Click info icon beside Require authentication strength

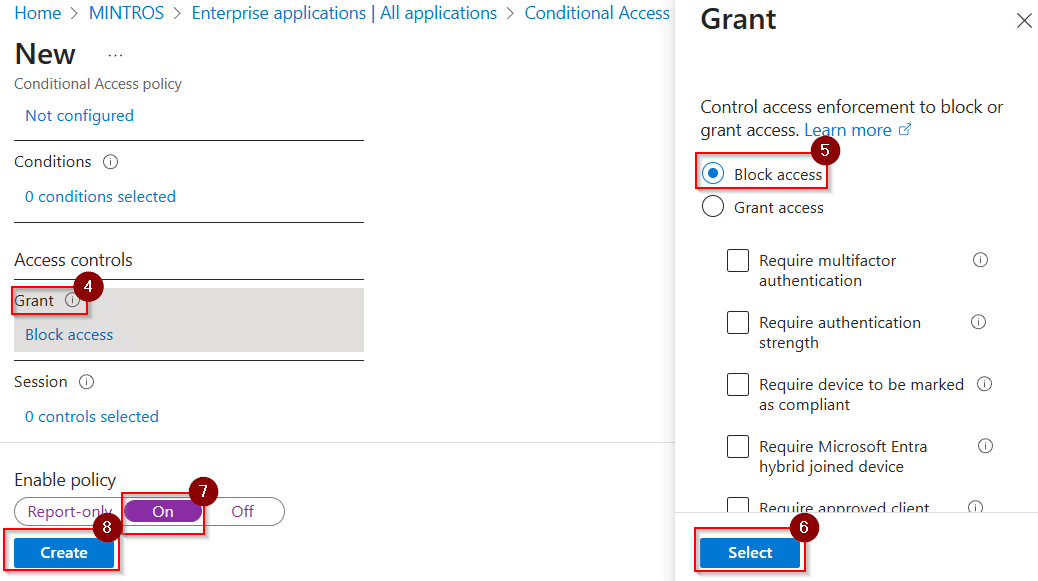coord(980,322)
